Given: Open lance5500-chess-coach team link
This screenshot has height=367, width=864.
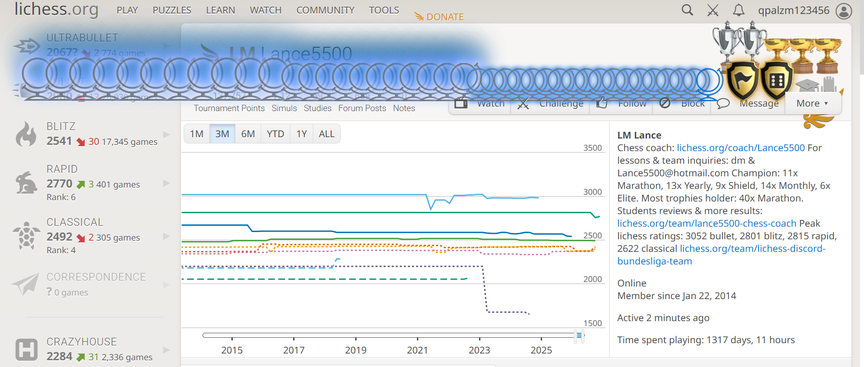Looking at the screenshot, I should tap(707, 223).
